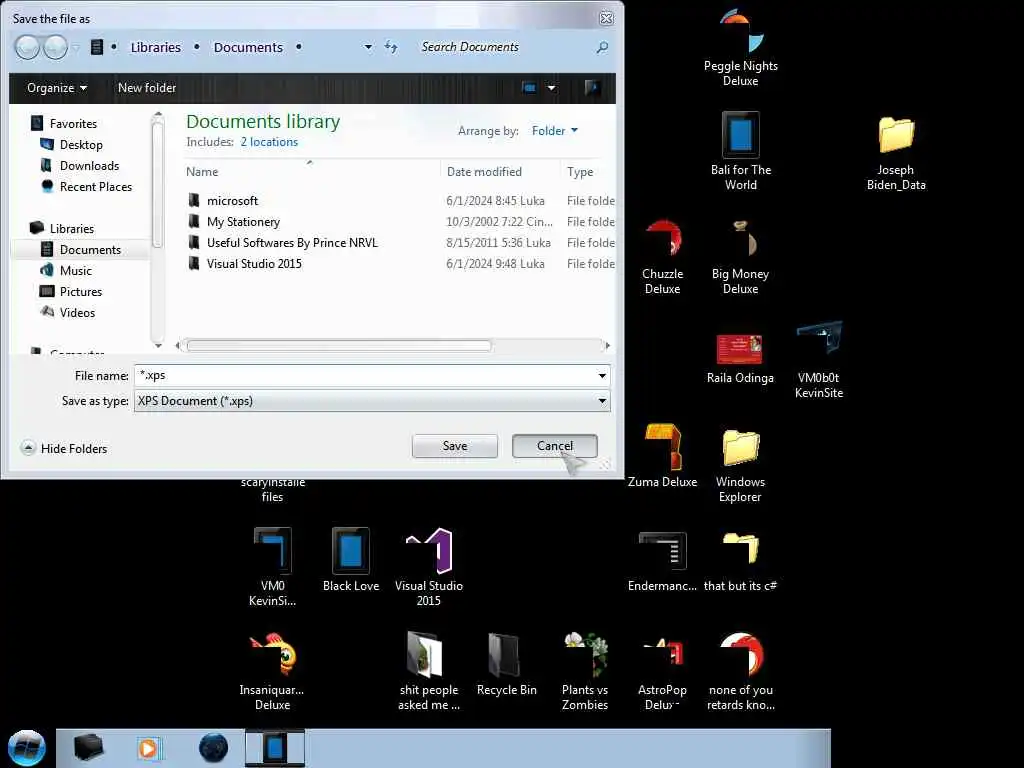Open Organize dropdown menu

point(57,88)
